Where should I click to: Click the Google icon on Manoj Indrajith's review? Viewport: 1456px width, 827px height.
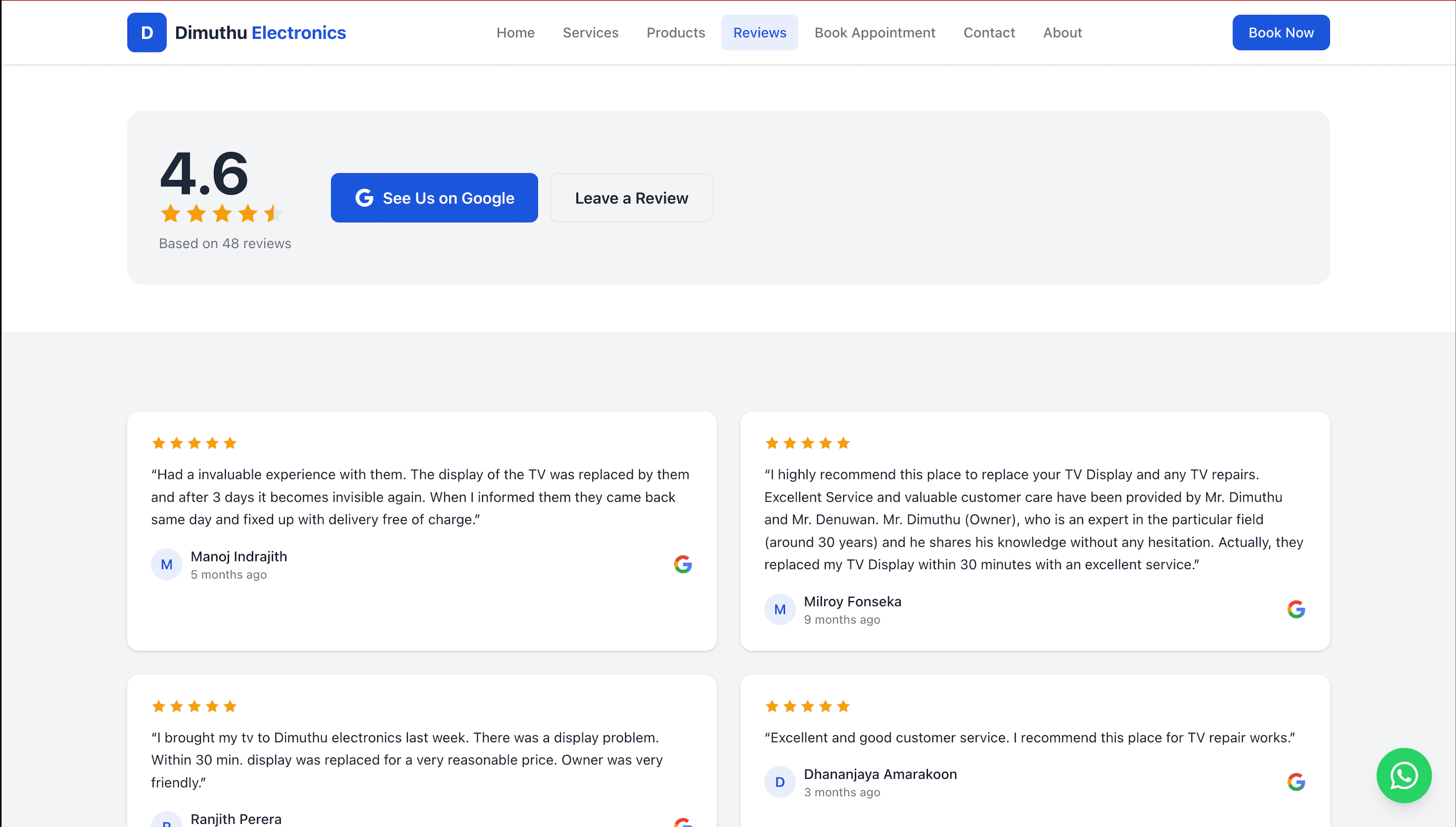click(682, 564)
